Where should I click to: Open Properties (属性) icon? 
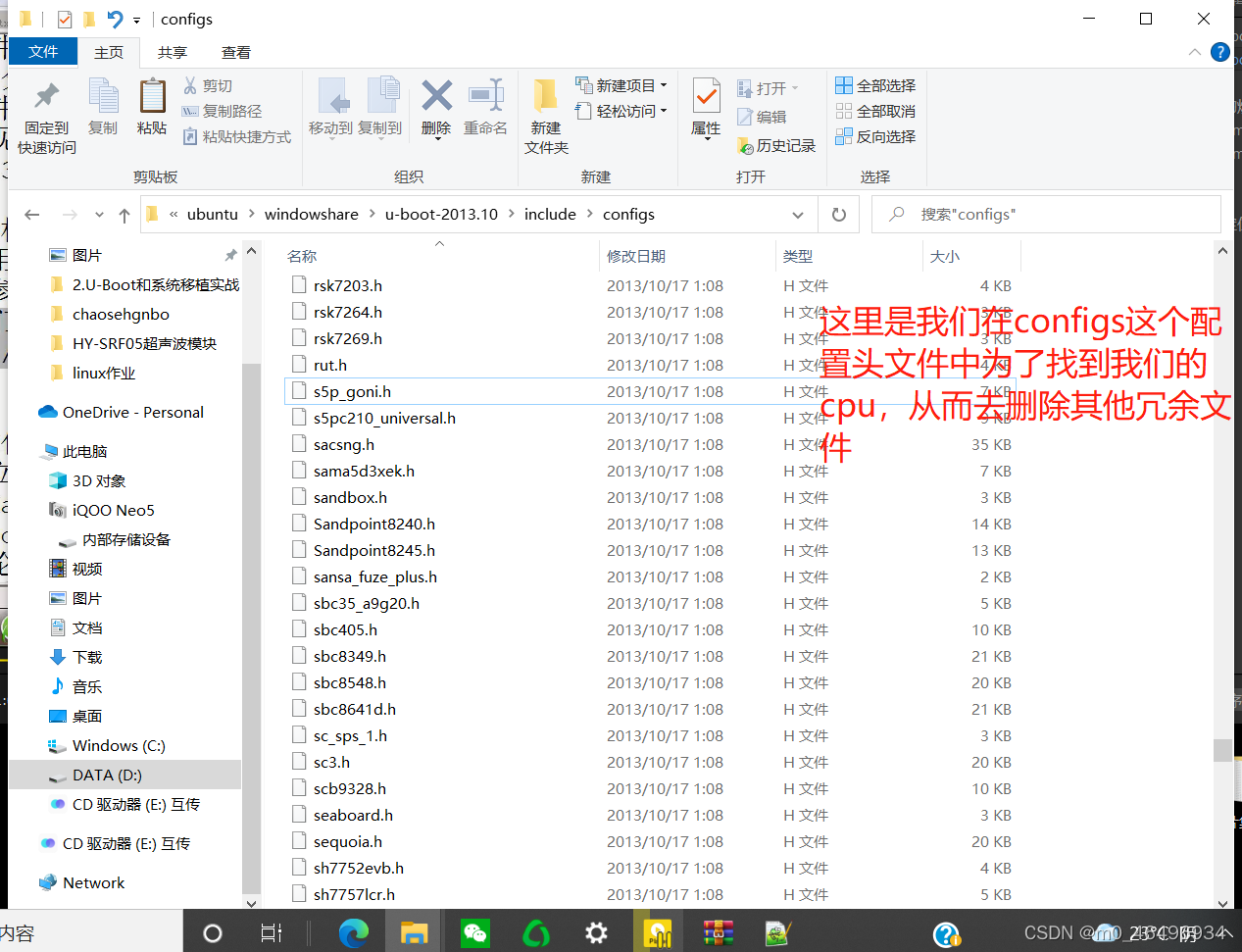[x=706, y=96]
